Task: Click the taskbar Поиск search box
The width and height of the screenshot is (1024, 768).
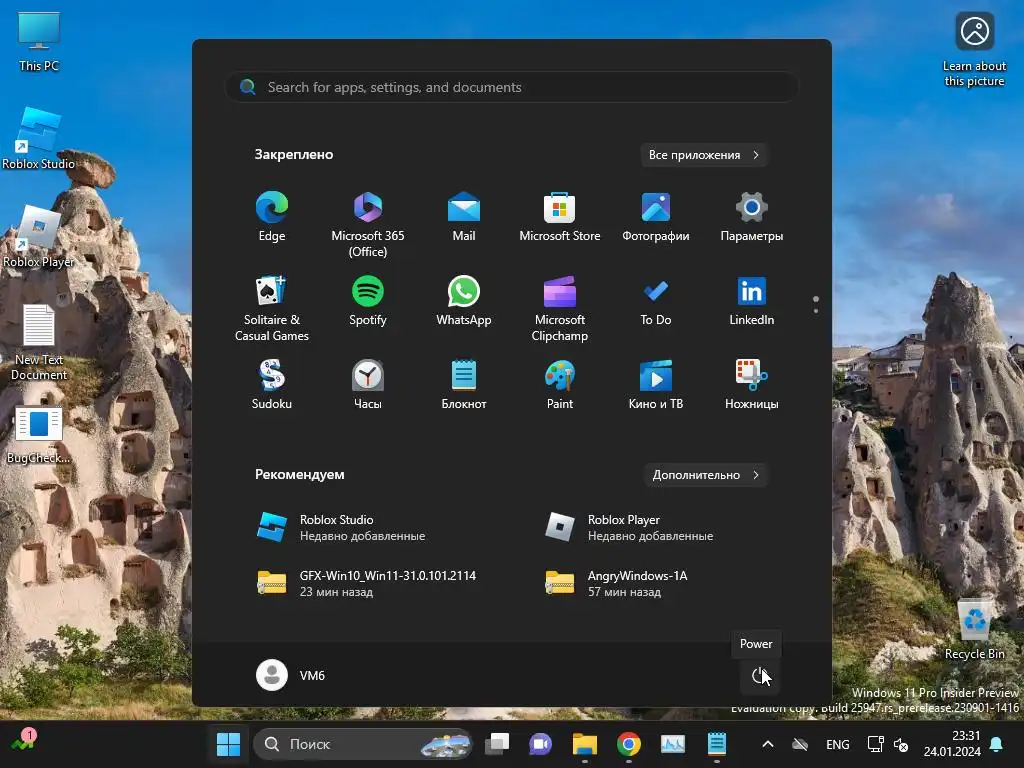Action: coord(362,744)
